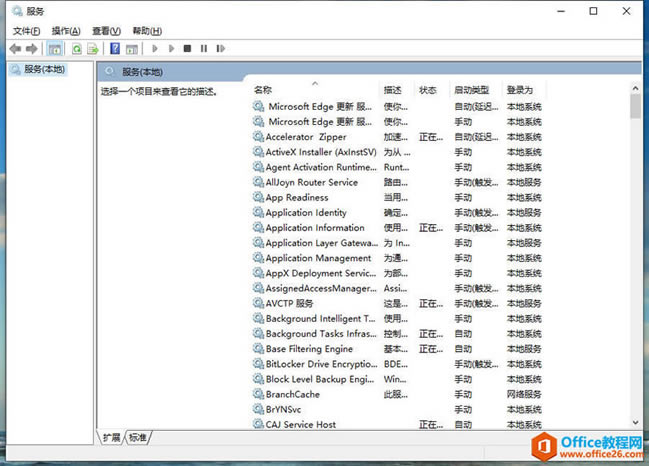
Task: Toggle the Show/Hide Console Tree icon
Action: point(55,48)
